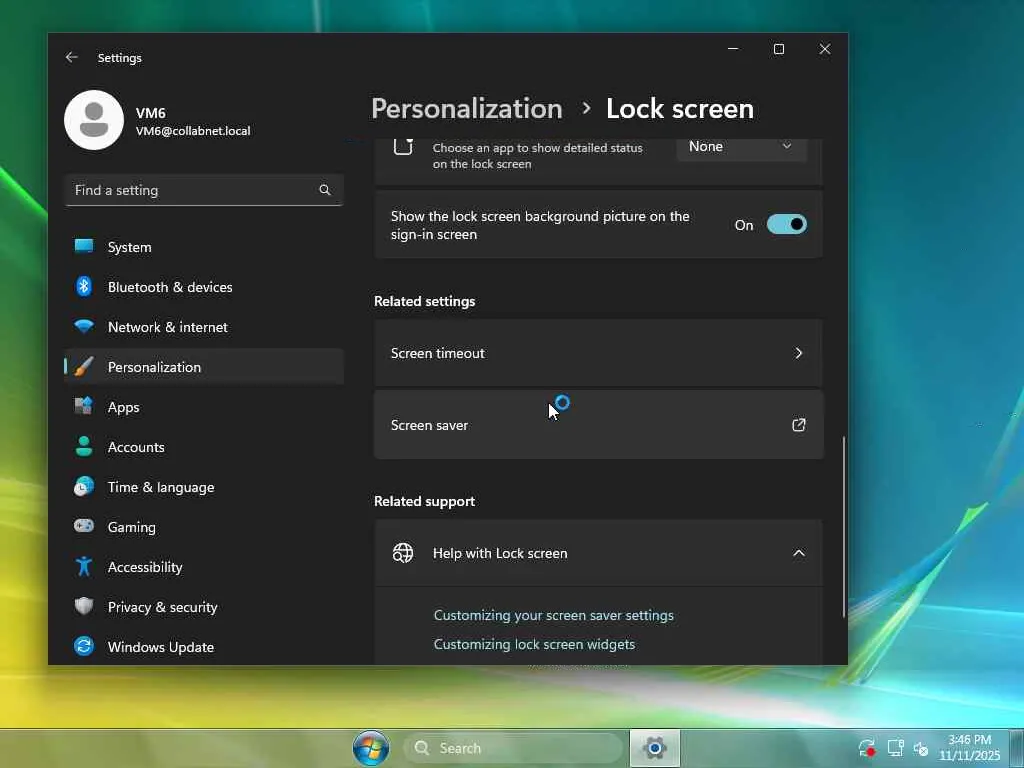Click the sync alert tray icon

click(867, 748)
